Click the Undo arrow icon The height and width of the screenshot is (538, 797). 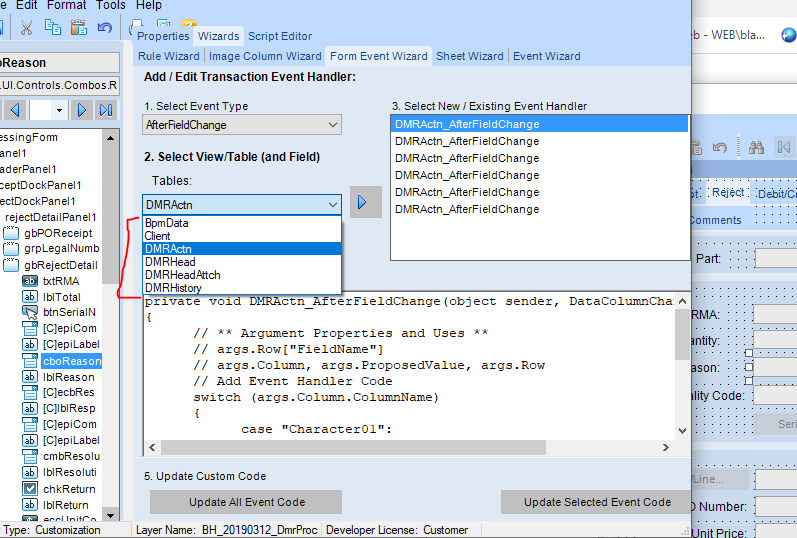click(x=104, y=27)
